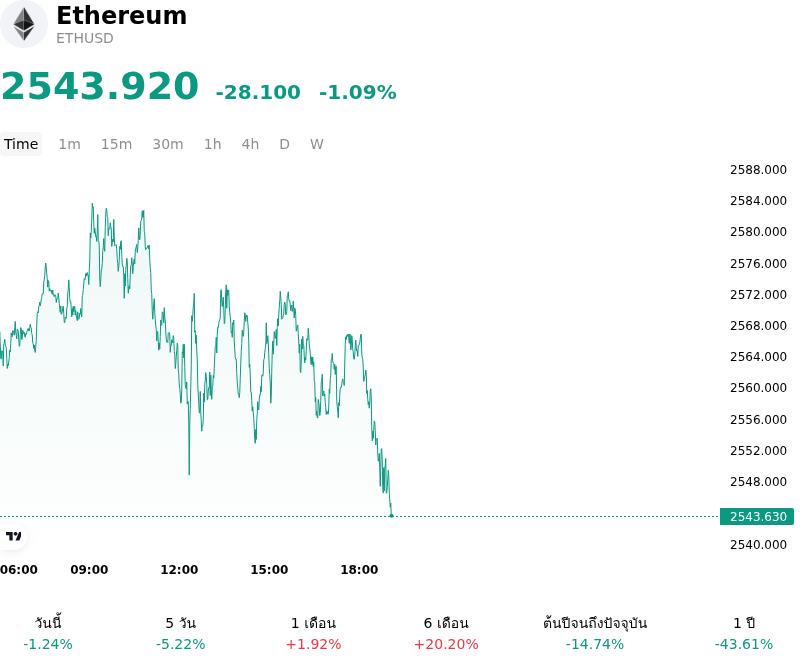This screenshot has height=664, width=800.
Task: Choose the 6 เดือน +20.20% range
Action: (446, 633)
